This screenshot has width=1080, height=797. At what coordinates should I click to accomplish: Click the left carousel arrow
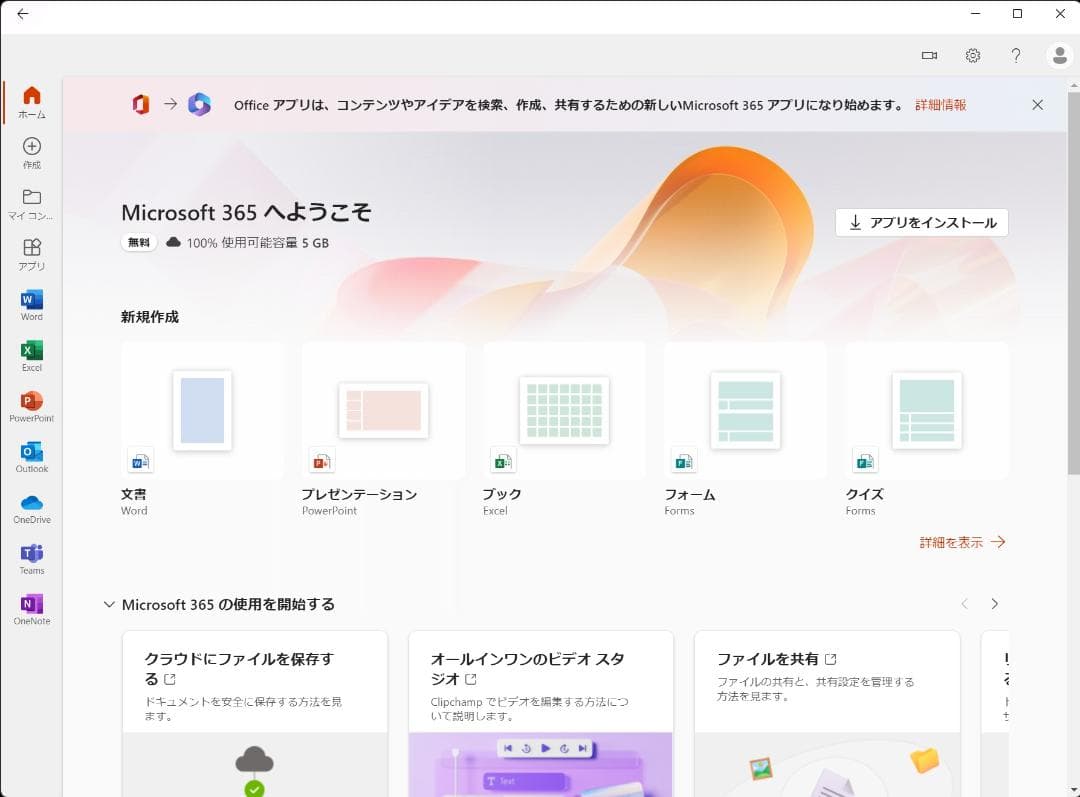(964, 604)
